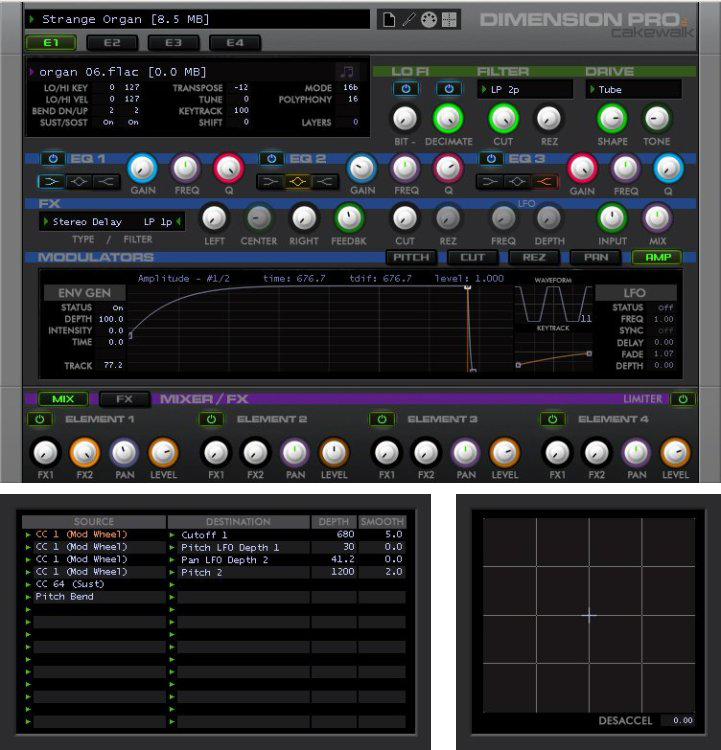Switch to element tab E4
The width and height of the screenshot is (721, 750).
(235, 43)
